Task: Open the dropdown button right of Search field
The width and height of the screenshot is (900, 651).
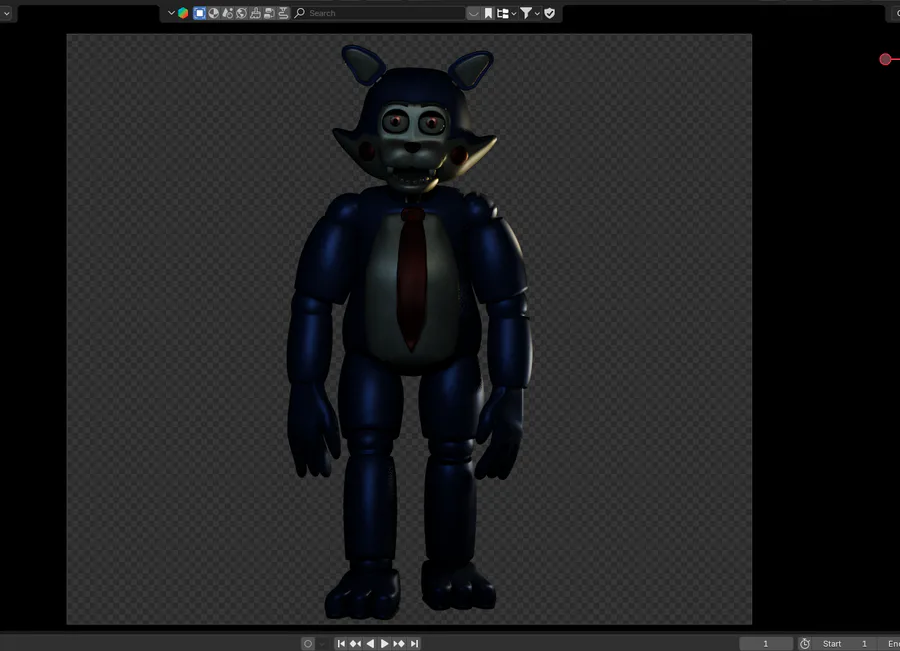Action: point(473,13)
